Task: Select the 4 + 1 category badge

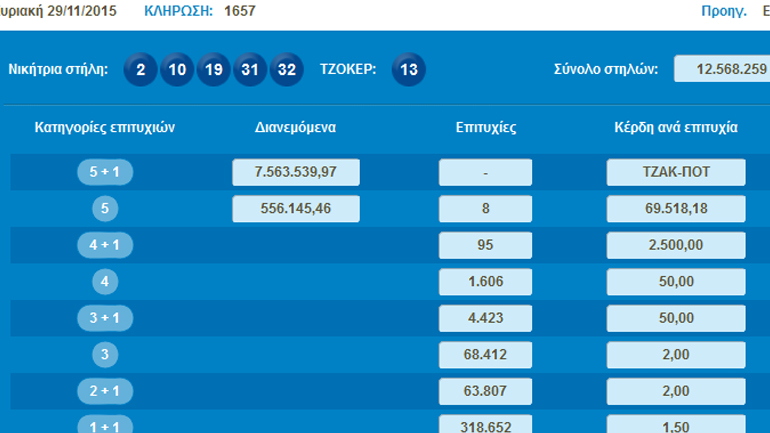Action: point(105,245)
